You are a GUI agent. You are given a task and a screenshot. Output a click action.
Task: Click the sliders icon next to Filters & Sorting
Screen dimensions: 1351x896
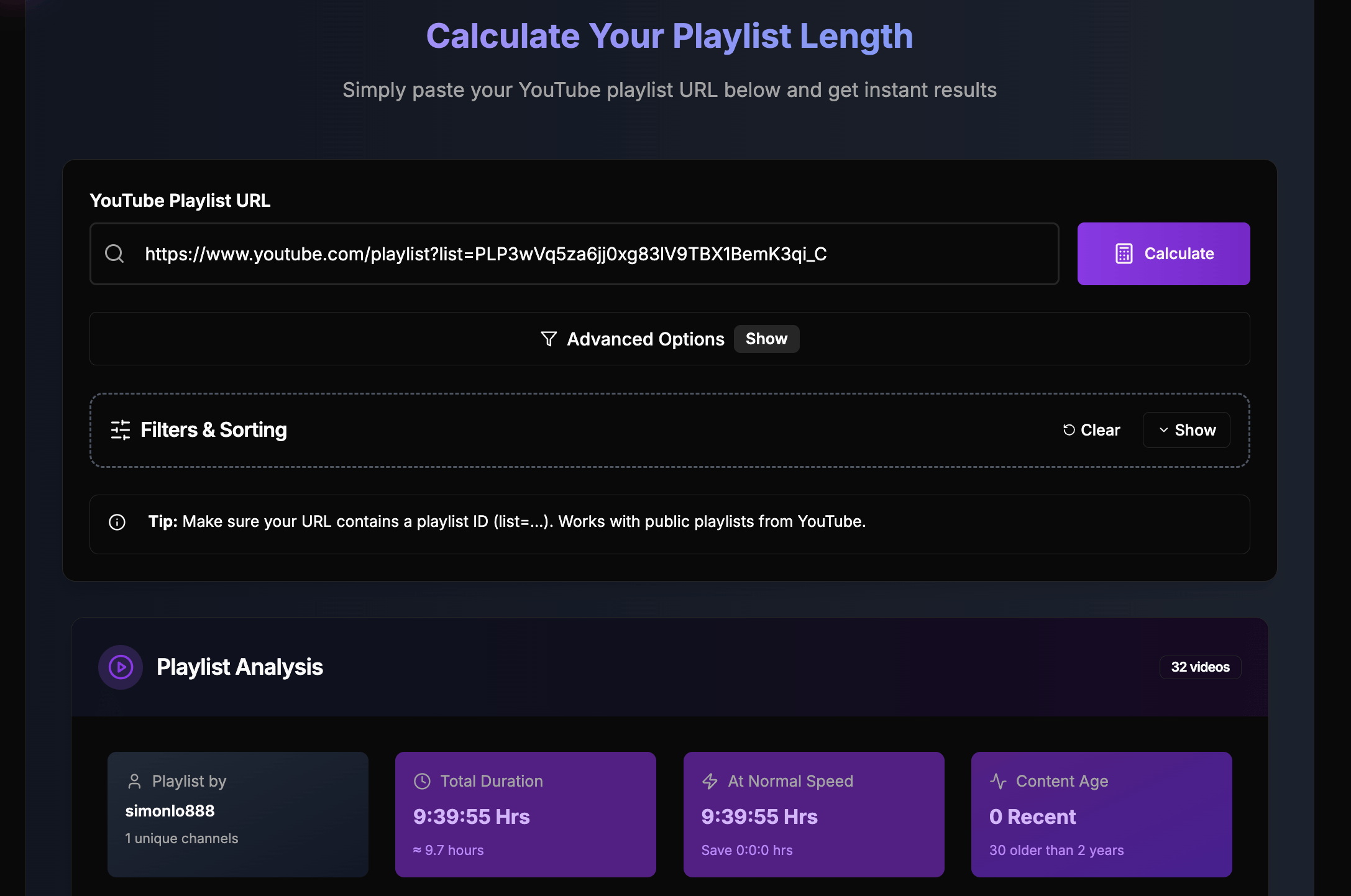click(121, 430)
